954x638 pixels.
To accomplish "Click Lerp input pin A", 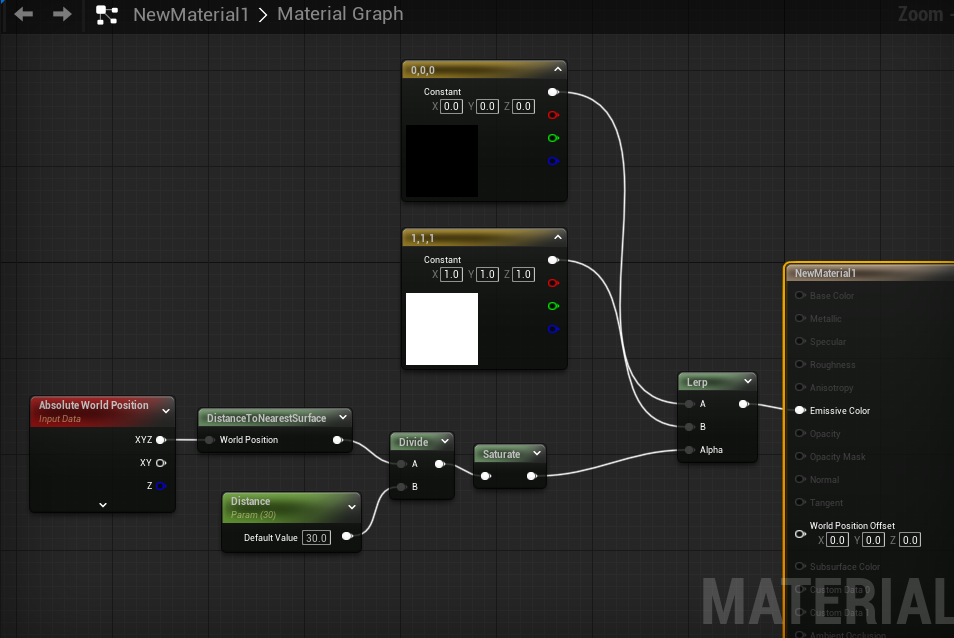I will coord(689,404).
